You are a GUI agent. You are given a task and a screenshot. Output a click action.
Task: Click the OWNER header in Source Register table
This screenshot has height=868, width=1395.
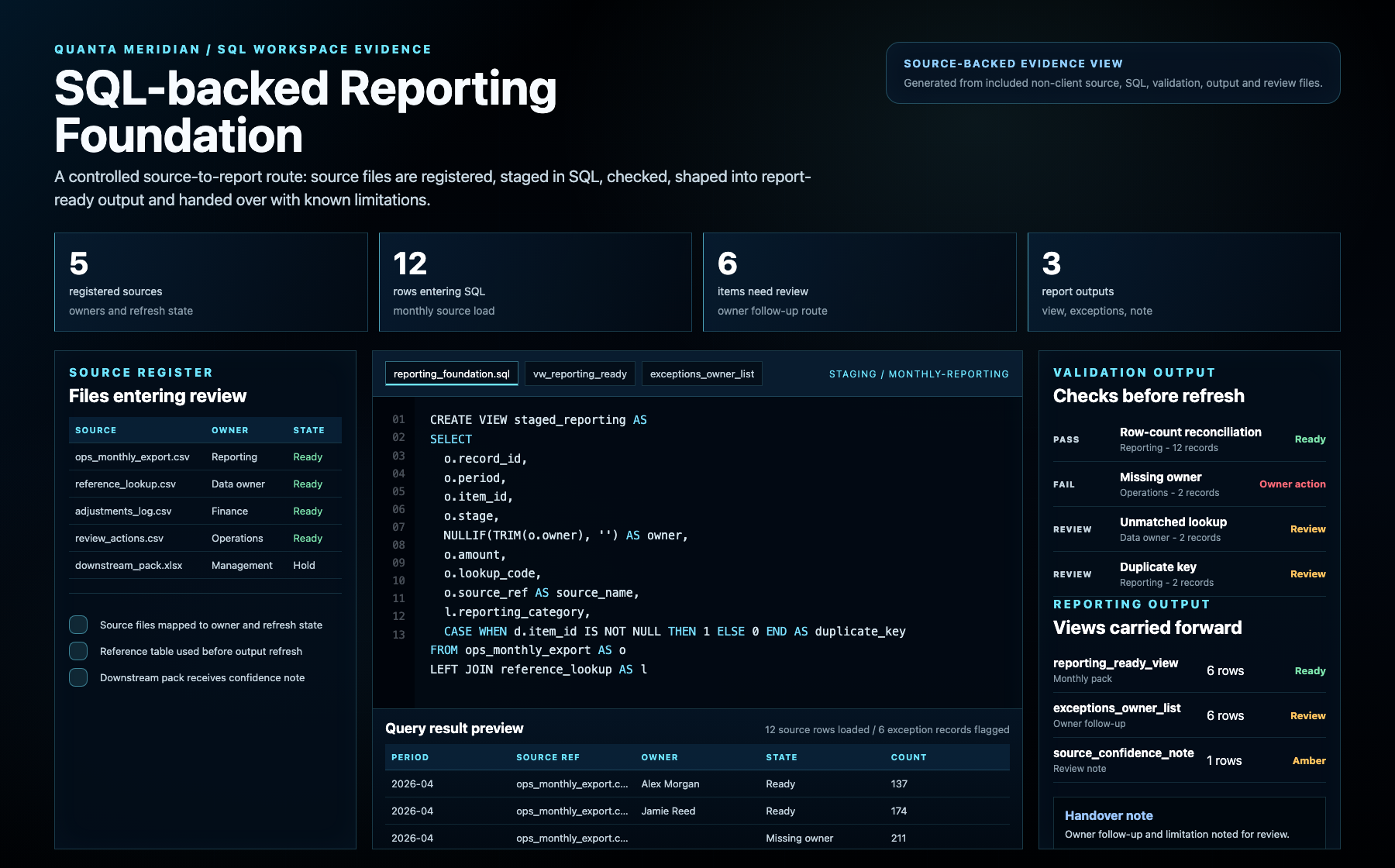coord(230,430)
